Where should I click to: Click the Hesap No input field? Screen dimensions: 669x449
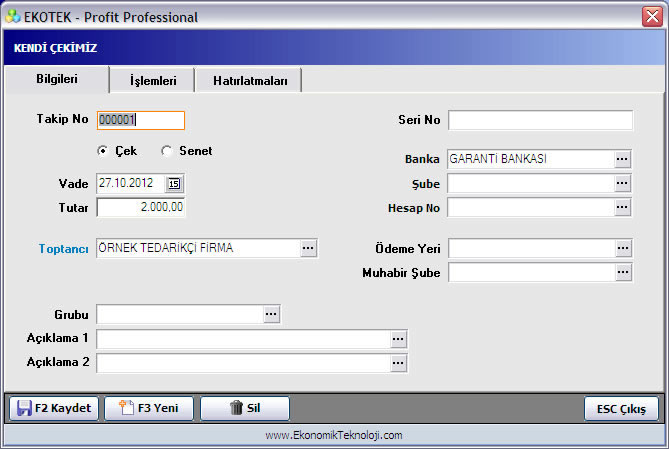531,207
